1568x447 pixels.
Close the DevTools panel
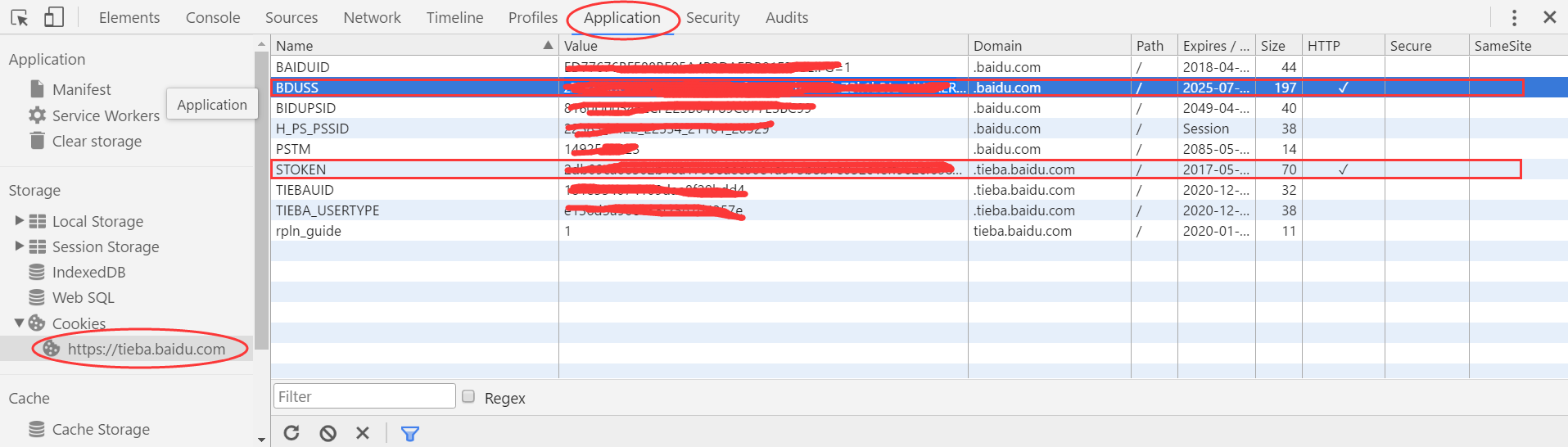point(1549,17)
